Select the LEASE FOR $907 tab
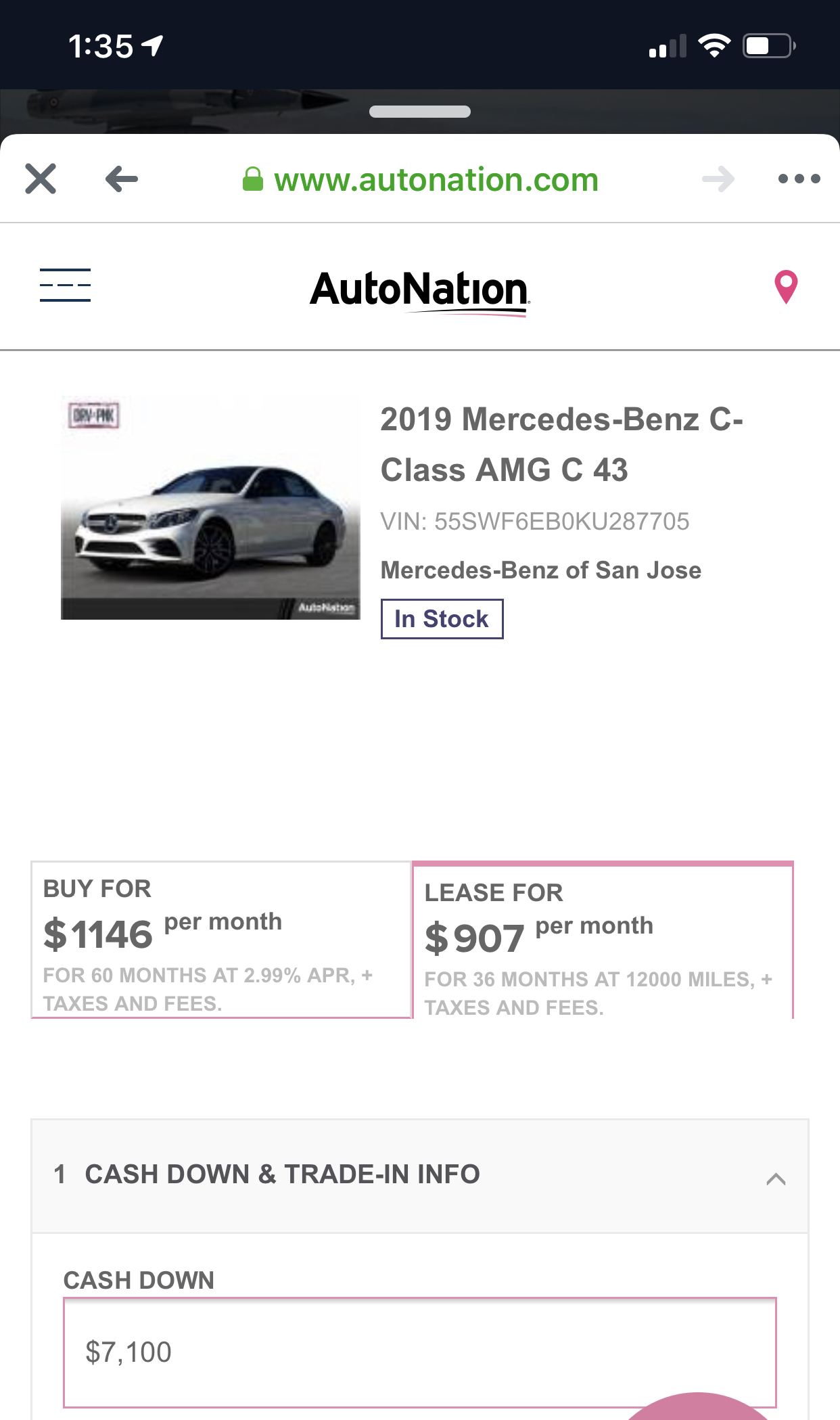This screenshot has height=1420, width=840. coord(602,942)
